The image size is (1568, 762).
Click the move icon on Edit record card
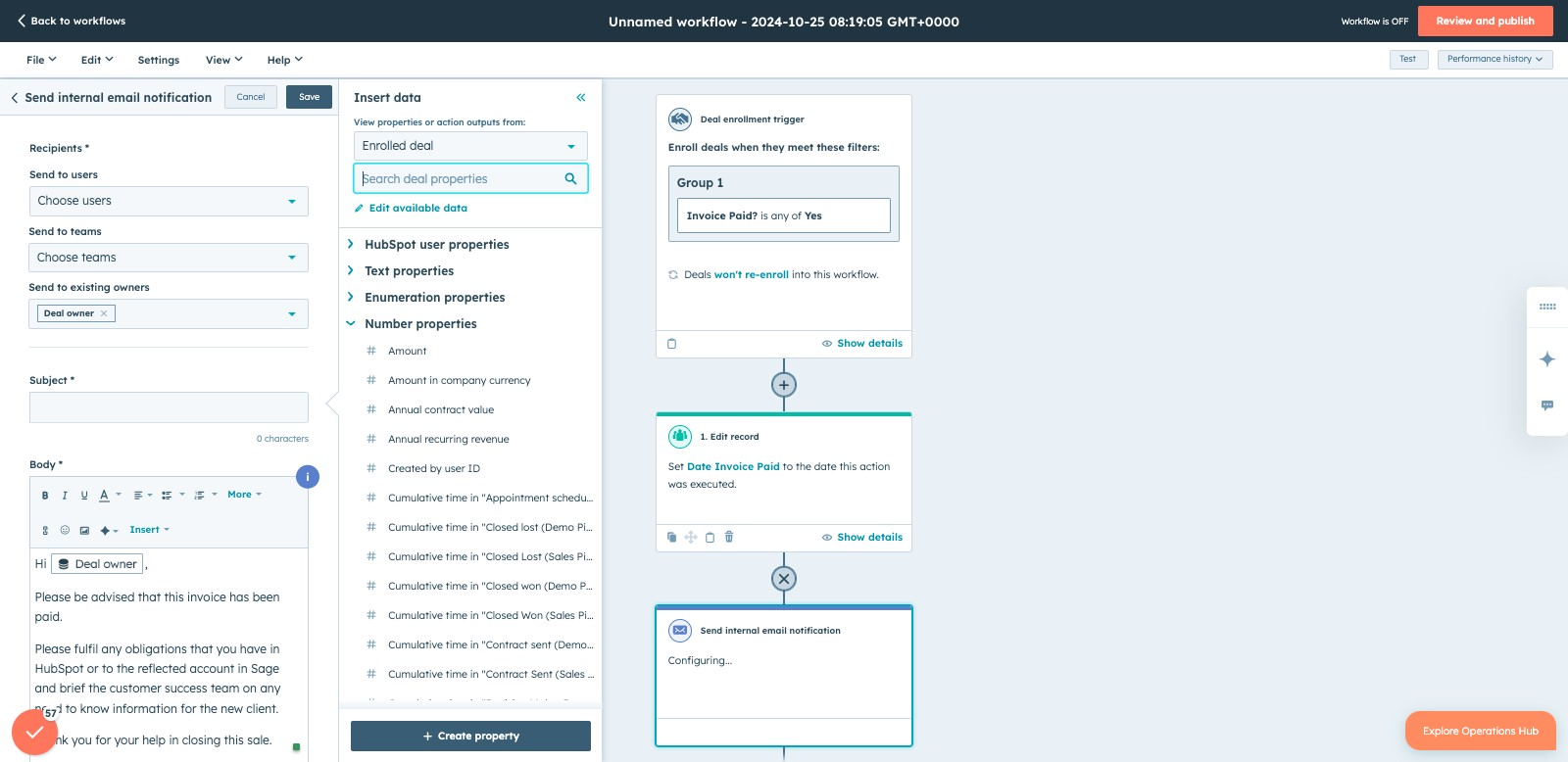point(691,537)
